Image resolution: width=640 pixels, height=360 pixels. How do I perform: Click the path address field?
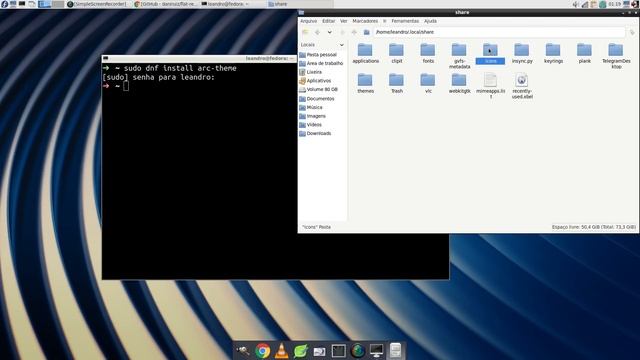tap(499, 32)
